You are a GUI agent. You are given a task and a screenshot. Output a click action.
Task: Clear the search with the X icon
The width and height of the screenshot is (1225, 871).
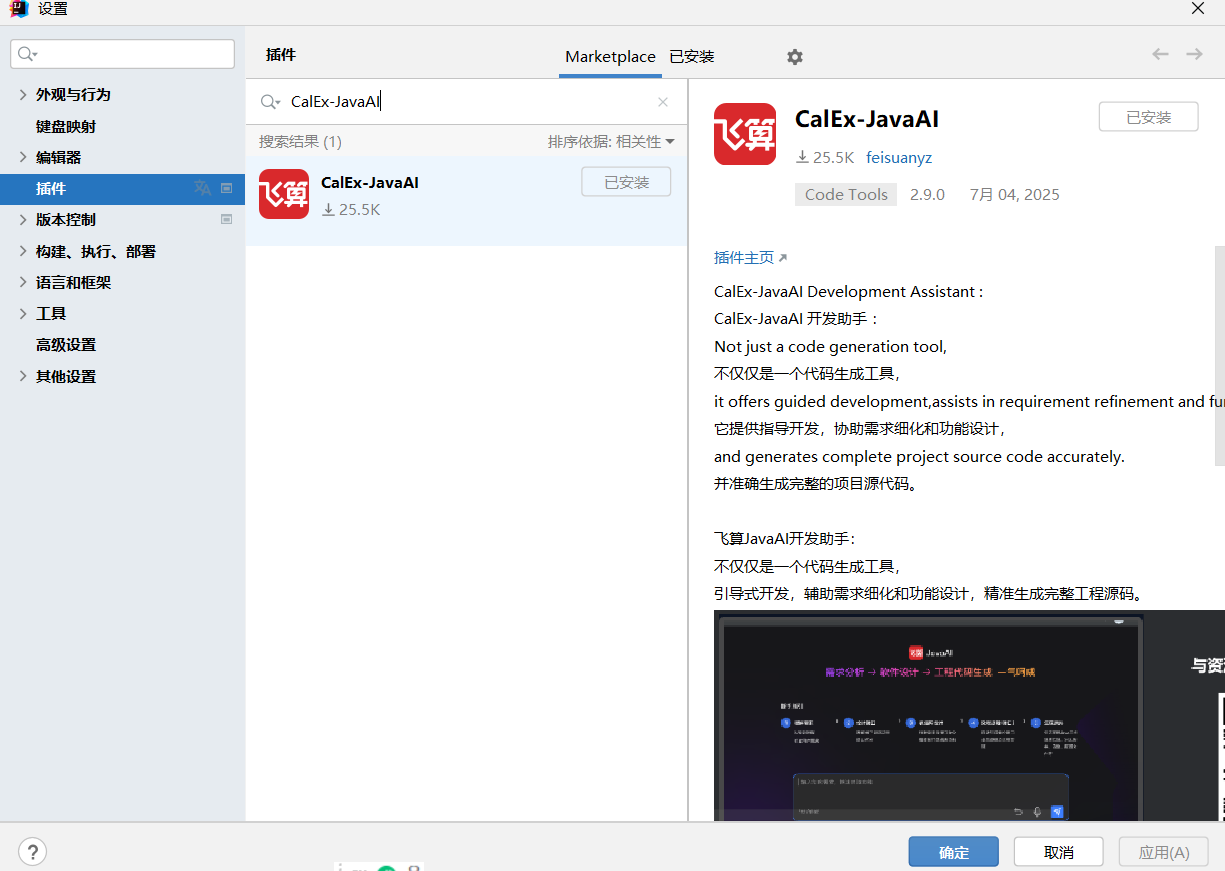point(662,101)
